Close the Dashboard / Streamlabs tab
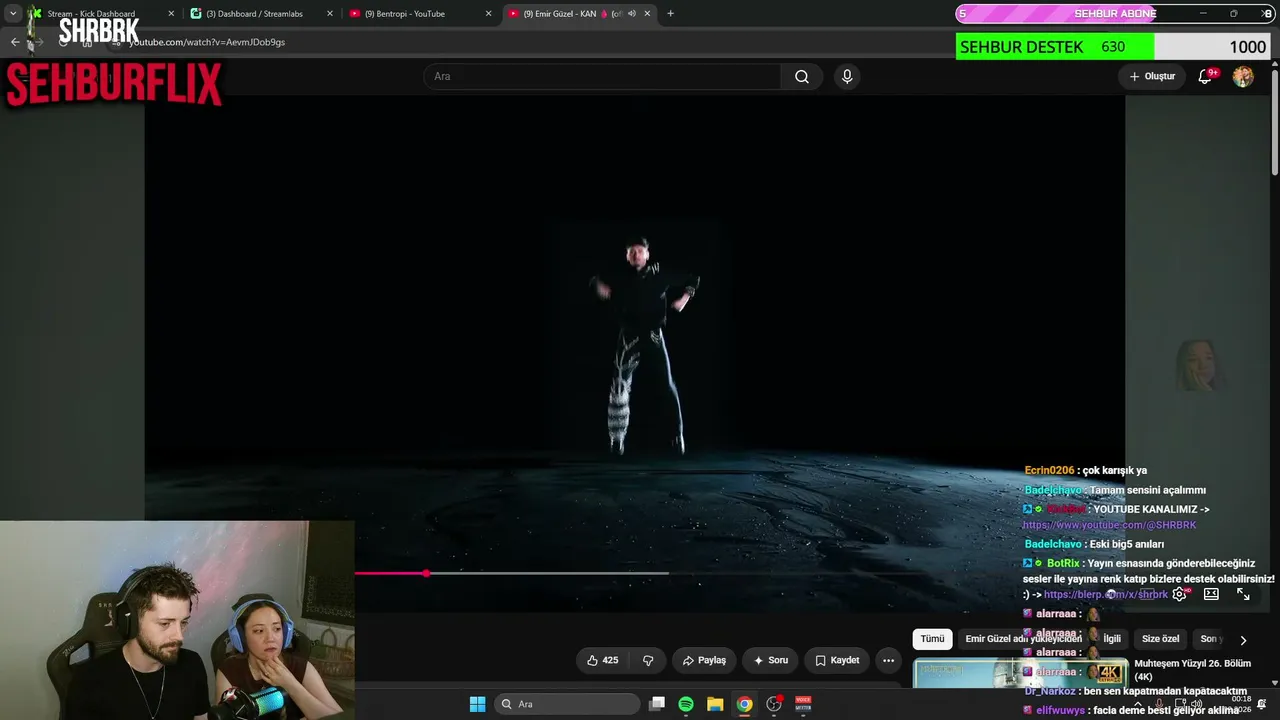Screen dimensions: 1280x720 330,14
